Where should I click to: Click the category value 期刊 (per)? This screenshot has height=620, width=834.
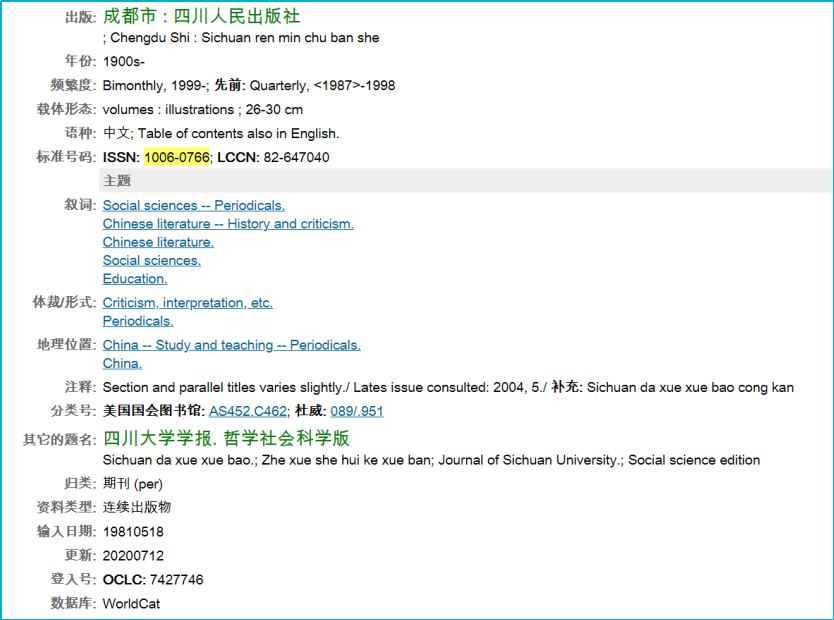coord(132,484)
